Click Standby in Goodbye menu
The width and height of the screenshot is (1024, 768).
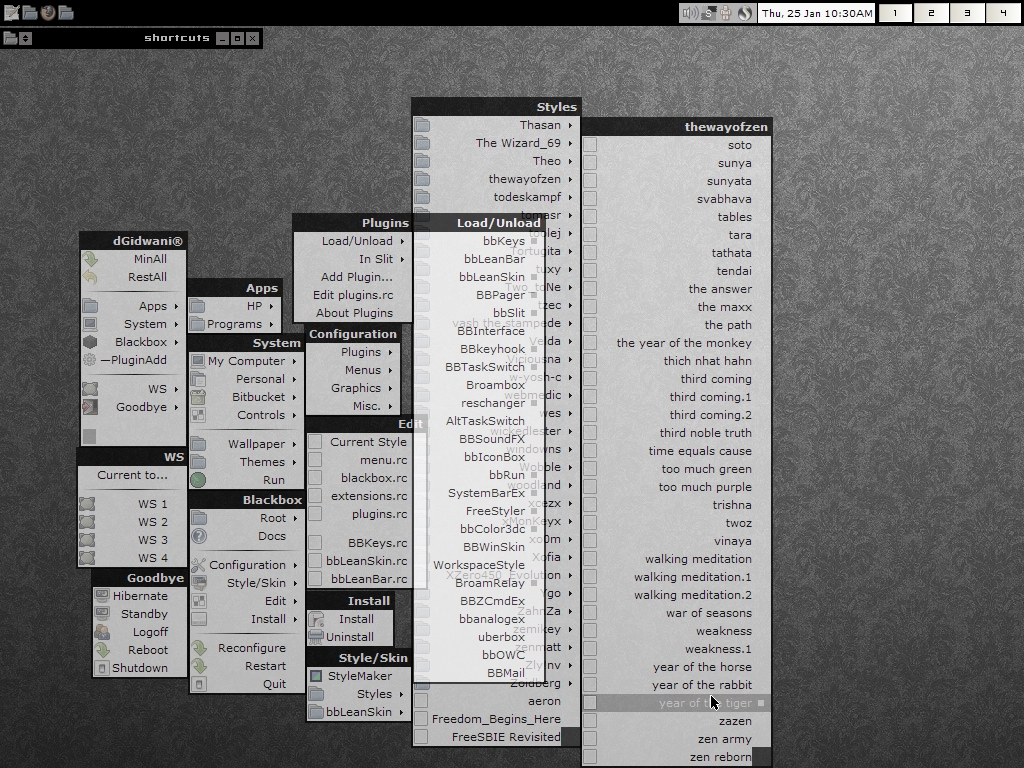pyautogui.click(x=140, y=614)
